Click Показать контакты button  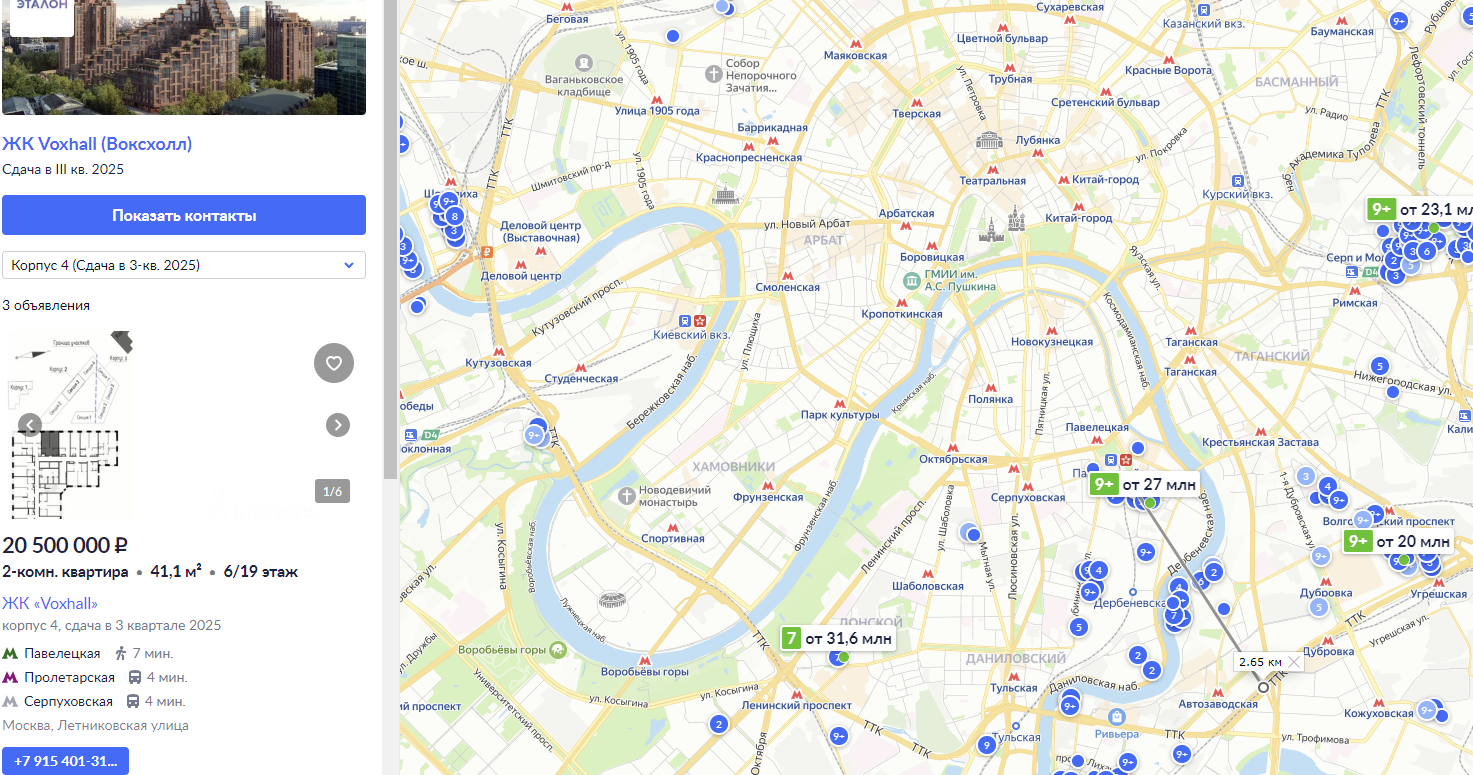pyautogui.click(x=184, y=215)
